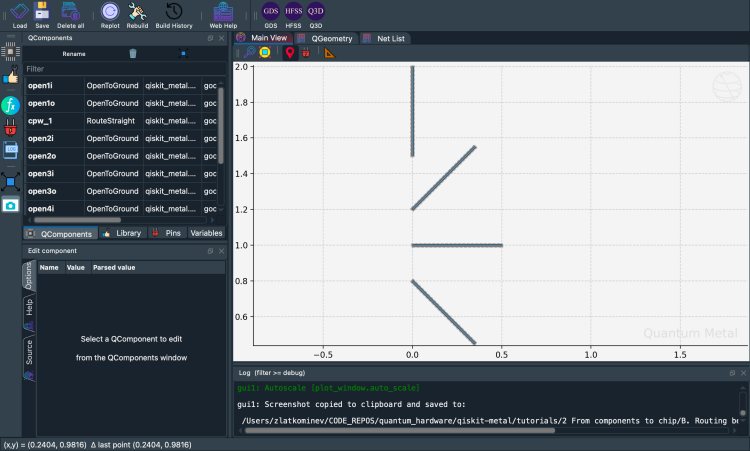The height and width of the screenshot is (451, 750).
Task: Activate the zoom magnifier tool
Action: point(249,52)
